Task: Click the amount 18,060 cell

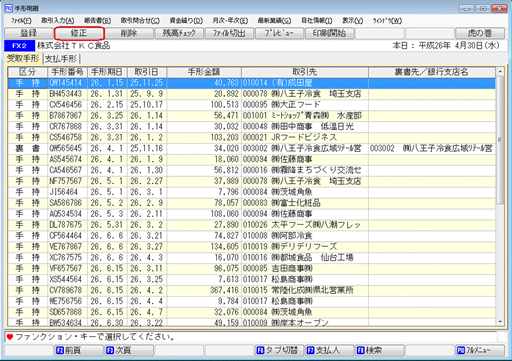Action: (x=204, y=159)
